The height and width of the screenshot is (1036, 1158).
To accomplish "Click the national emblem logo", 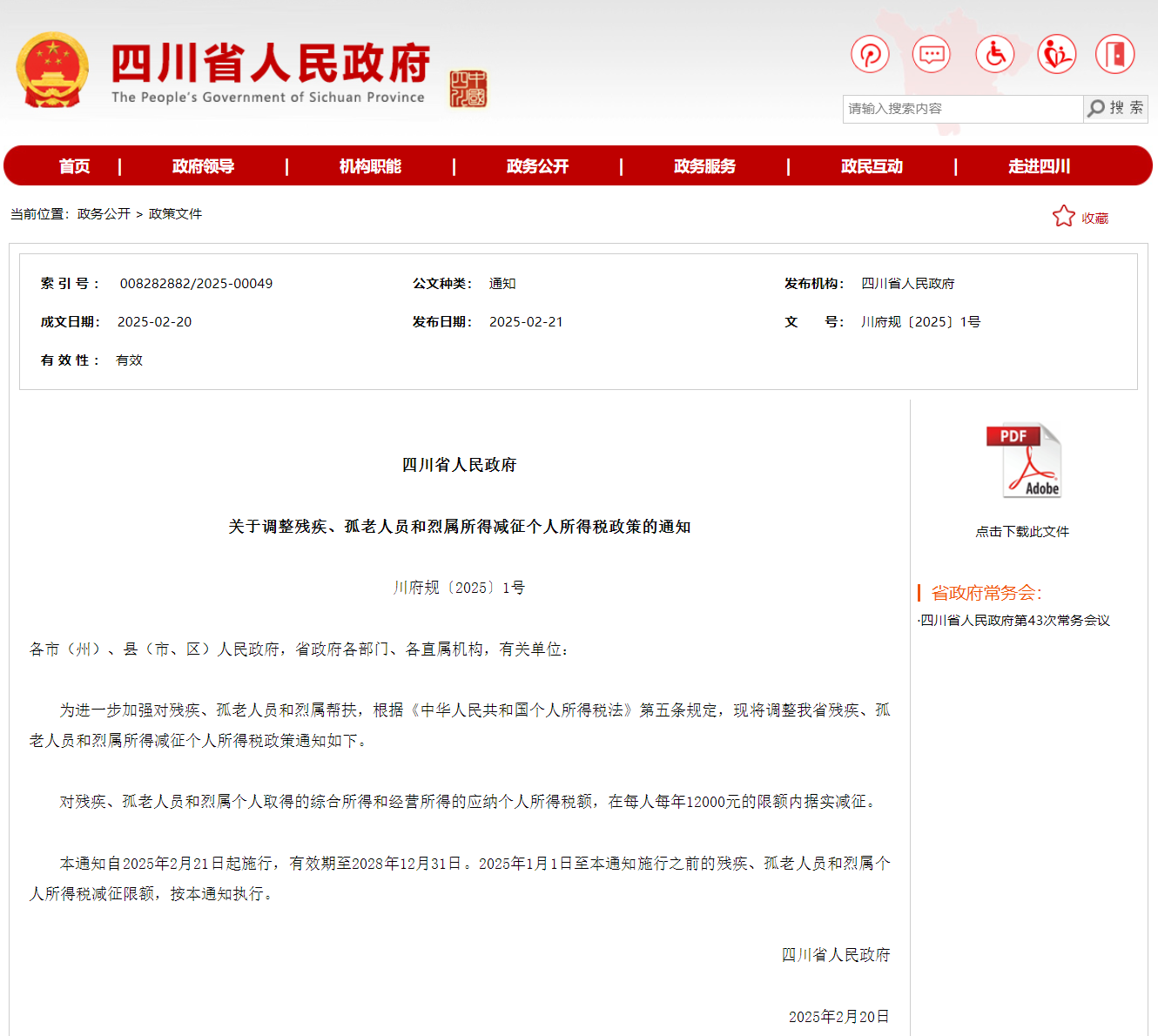I will coord(52,71).
